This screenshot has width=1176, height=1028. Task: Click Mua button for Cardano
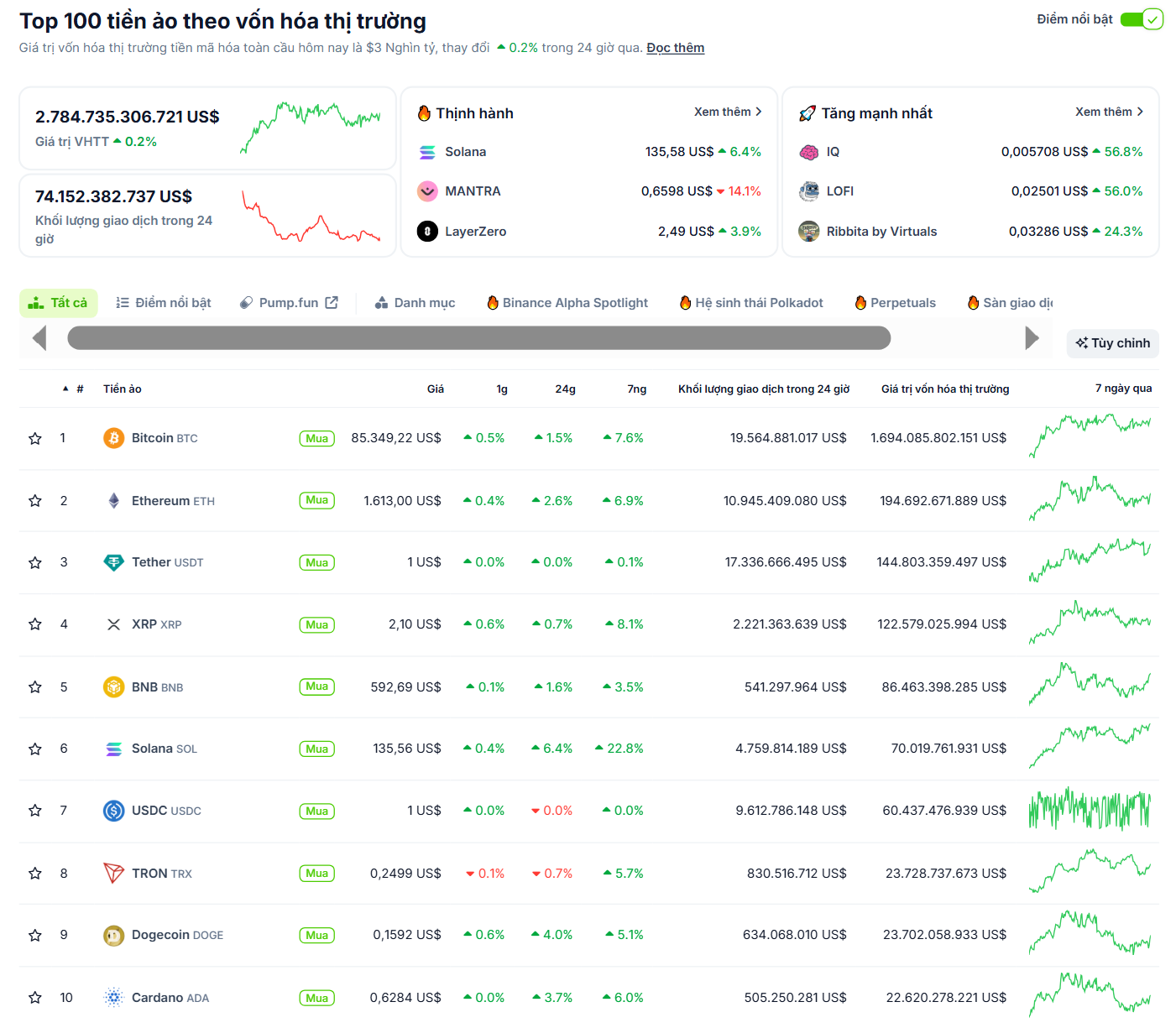click(x=317, y=998)
